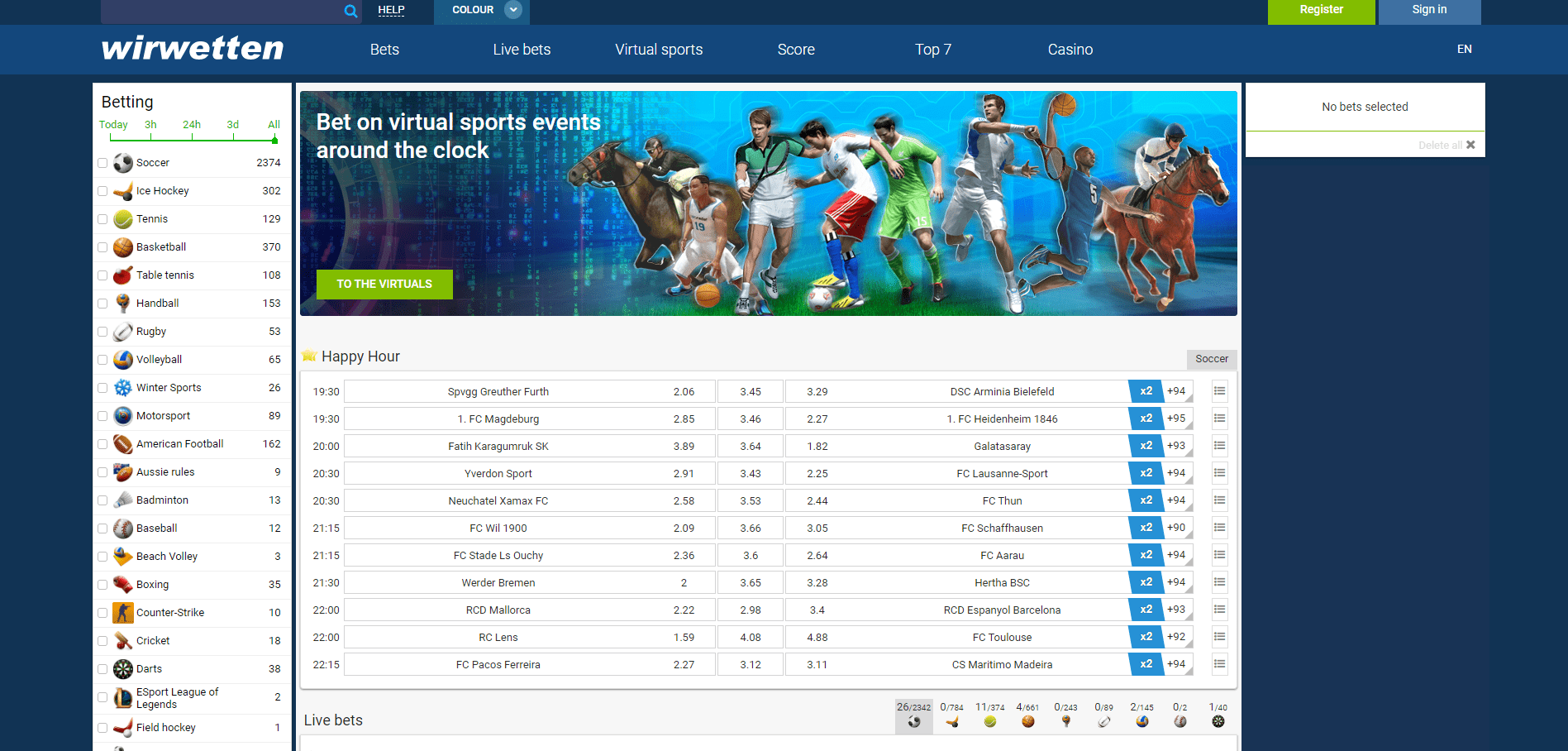Click the x2 button for RCD Mallorca
This screenshot has height=751, width=1568.
click(1146, 610)
